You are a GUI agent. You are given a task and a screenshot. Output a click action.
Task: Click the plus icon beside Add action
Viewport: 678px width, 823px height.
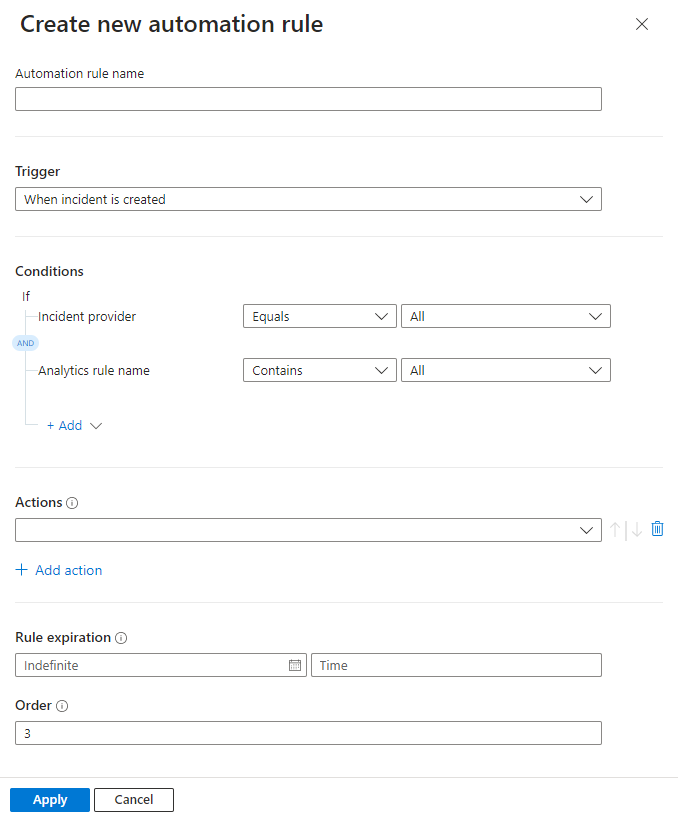[22, 570]
